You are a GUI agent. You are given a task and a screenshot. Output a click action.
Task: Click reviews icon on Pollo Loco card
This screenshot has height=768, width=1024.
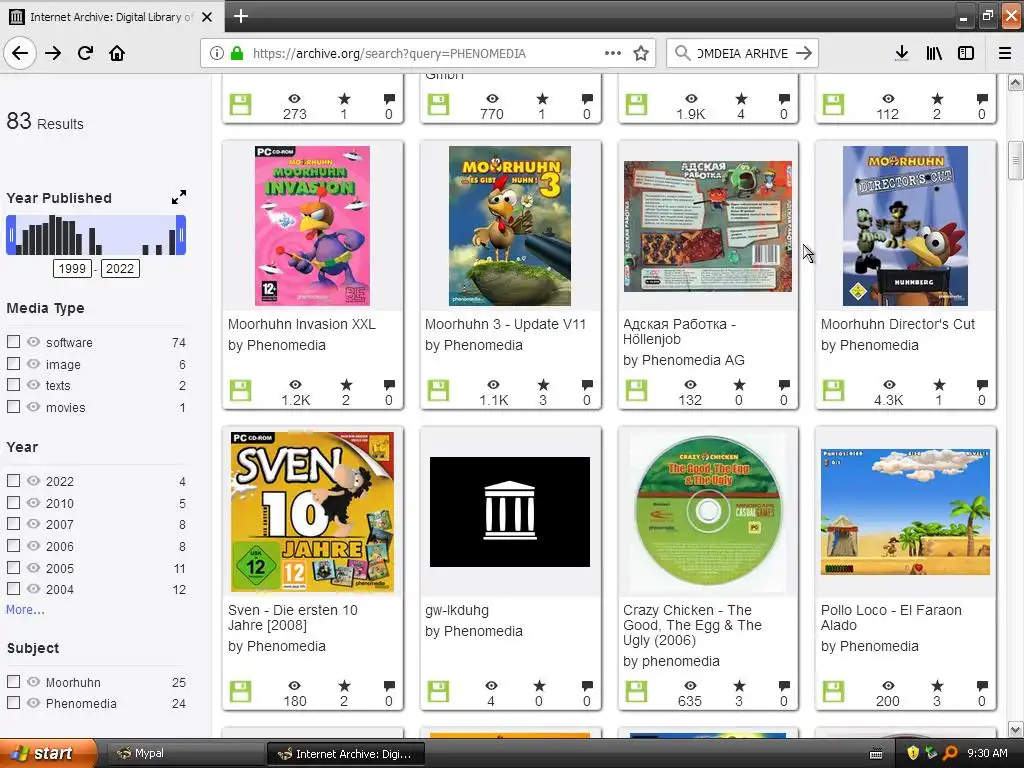click(982, 686)
